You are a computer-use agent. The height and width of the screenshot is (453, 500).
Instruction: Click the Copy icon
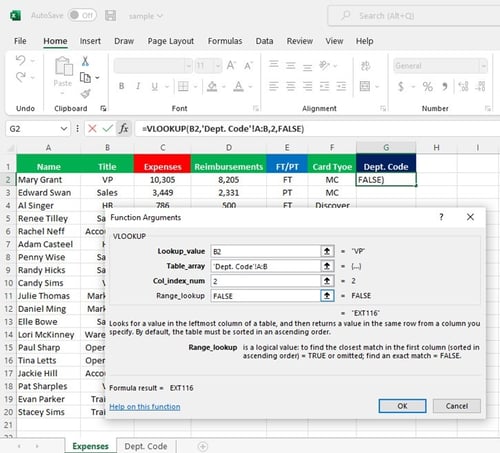tap(85, 78)
